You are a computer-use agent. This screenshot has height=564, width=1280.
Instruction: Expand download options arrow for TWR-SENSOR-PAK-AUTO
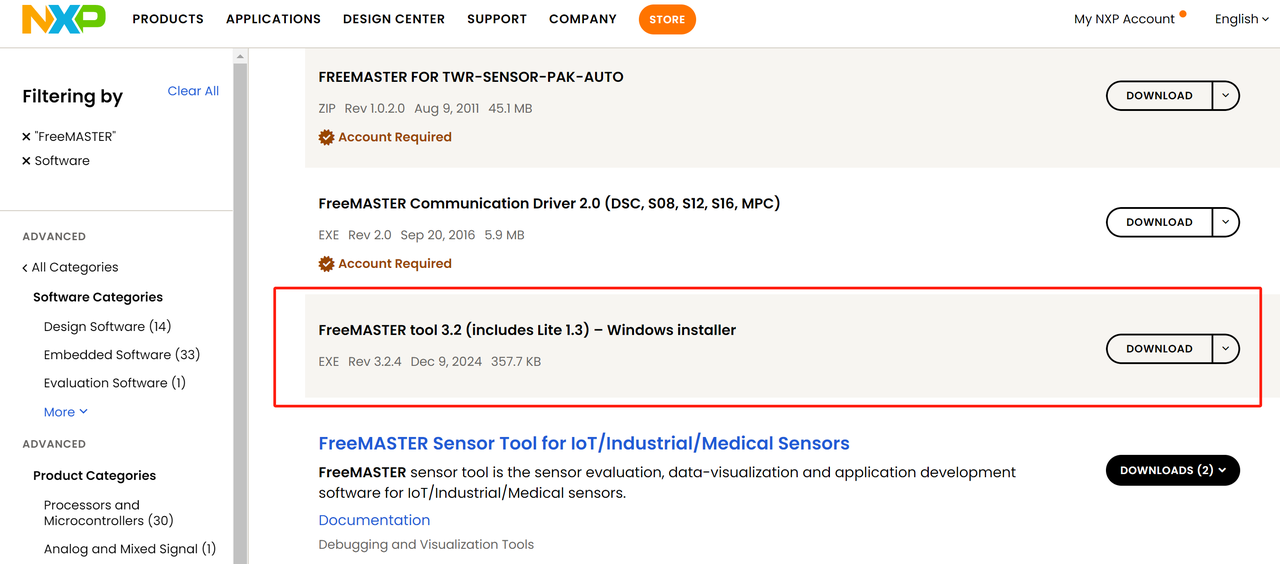[x=1226, y=96]
